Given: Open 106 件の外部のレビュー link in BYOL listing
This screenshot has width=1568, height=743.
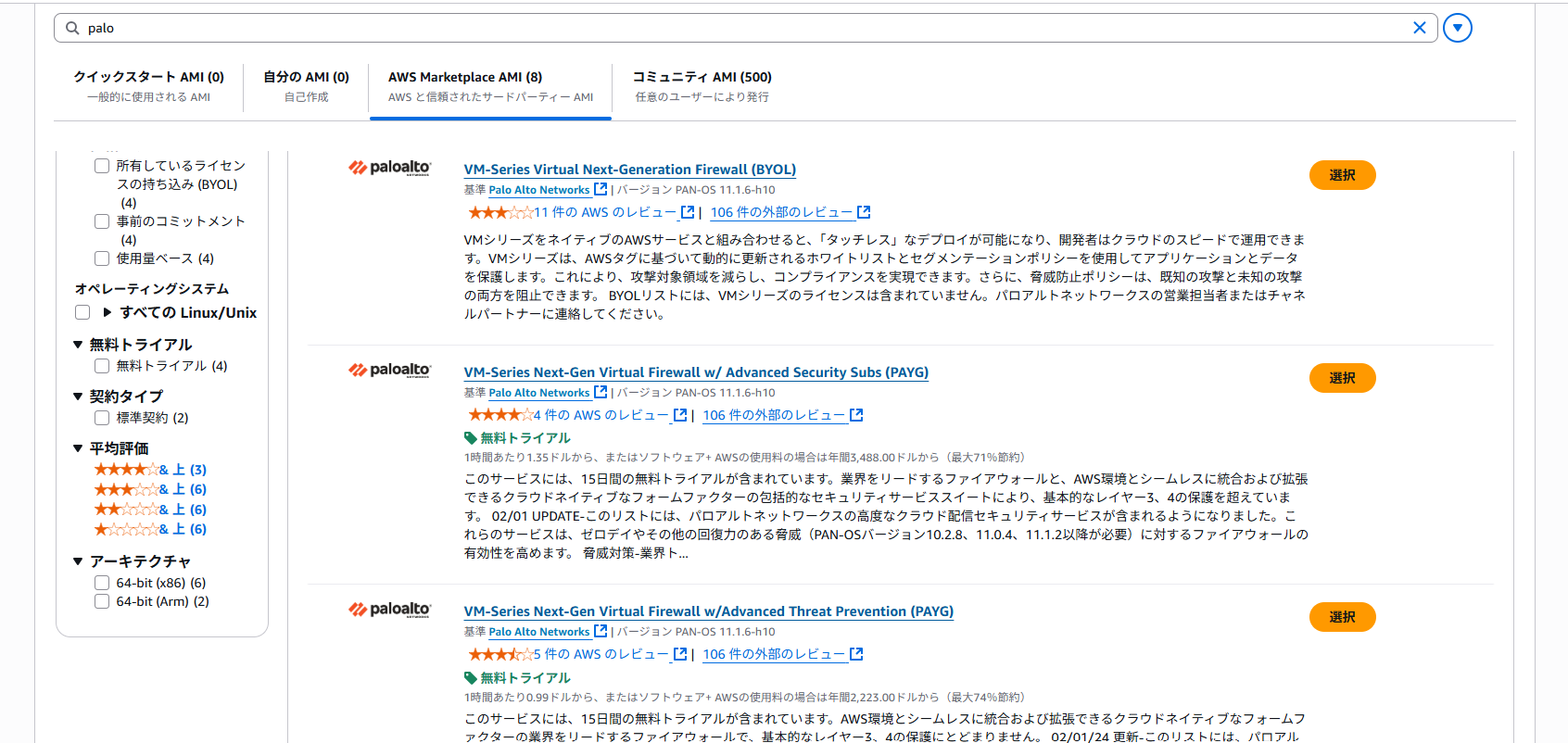Looking at the screenshot, I should [x=781, y=212].
